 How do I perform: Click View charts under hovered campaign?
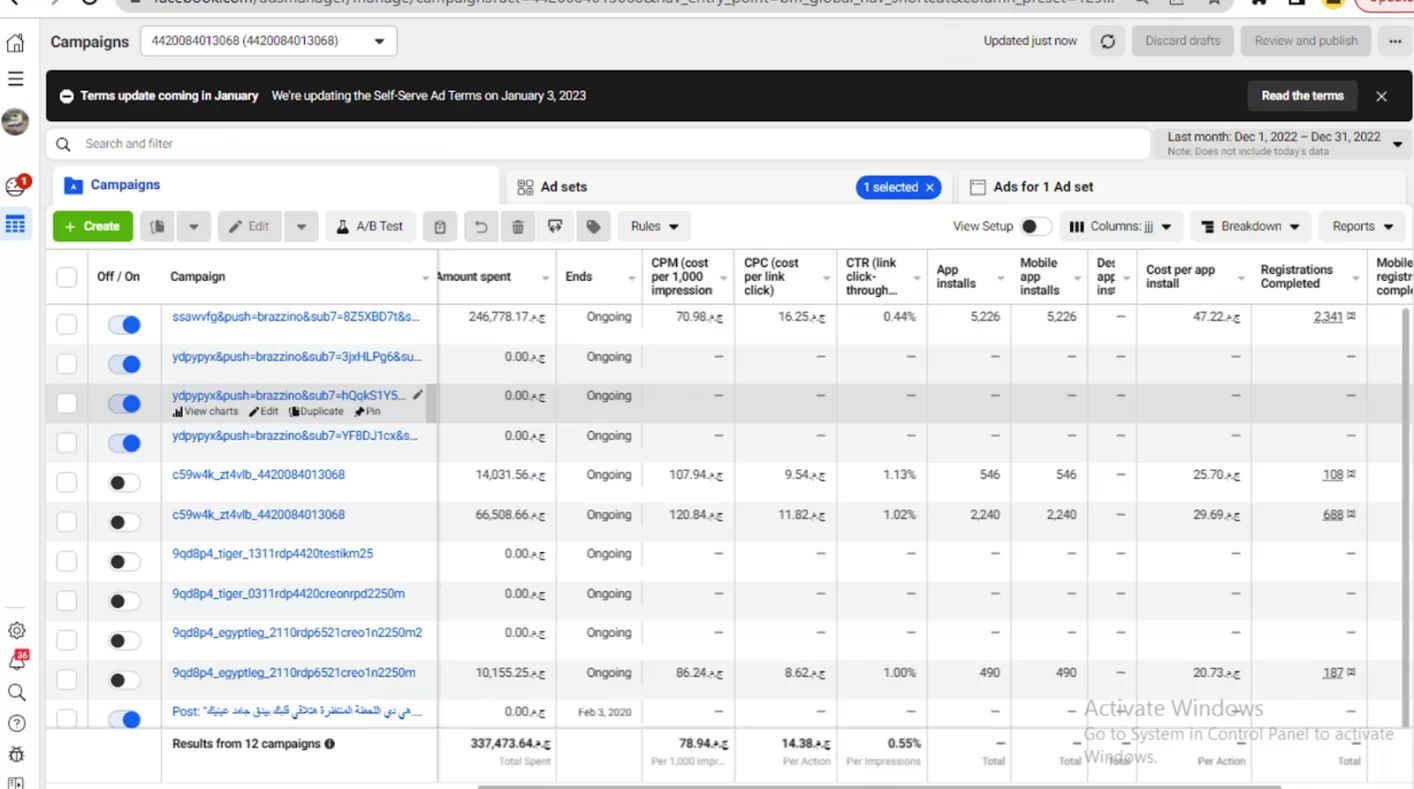point(205,411)
